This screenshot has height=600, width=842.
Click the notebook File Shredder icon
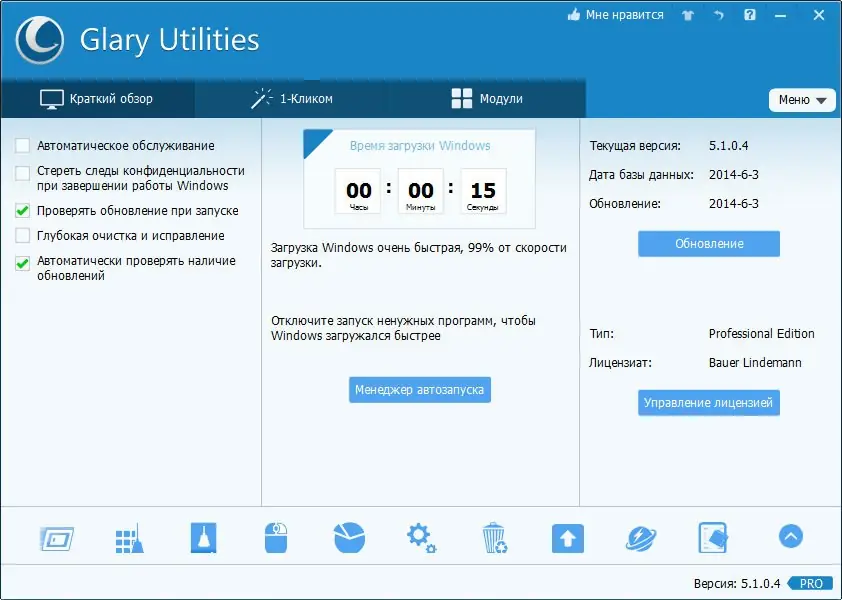click(x=713, y=538)
